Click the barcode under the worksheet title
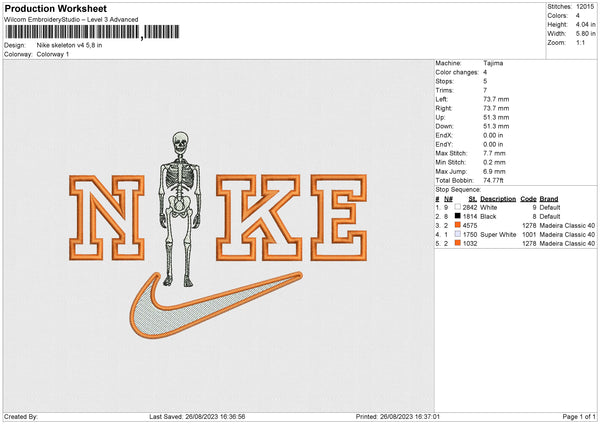 [92, 32]
